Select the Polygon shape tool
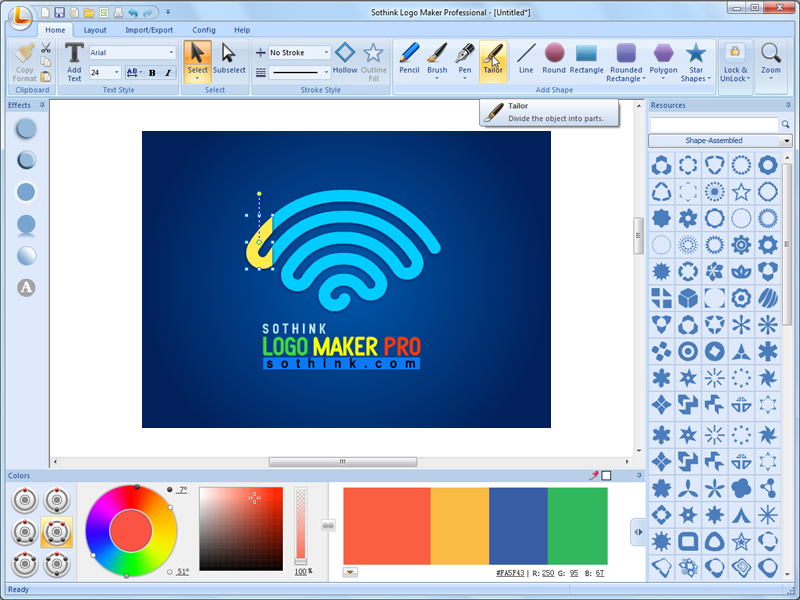800x600 pixels. click(x=663, y=60)
